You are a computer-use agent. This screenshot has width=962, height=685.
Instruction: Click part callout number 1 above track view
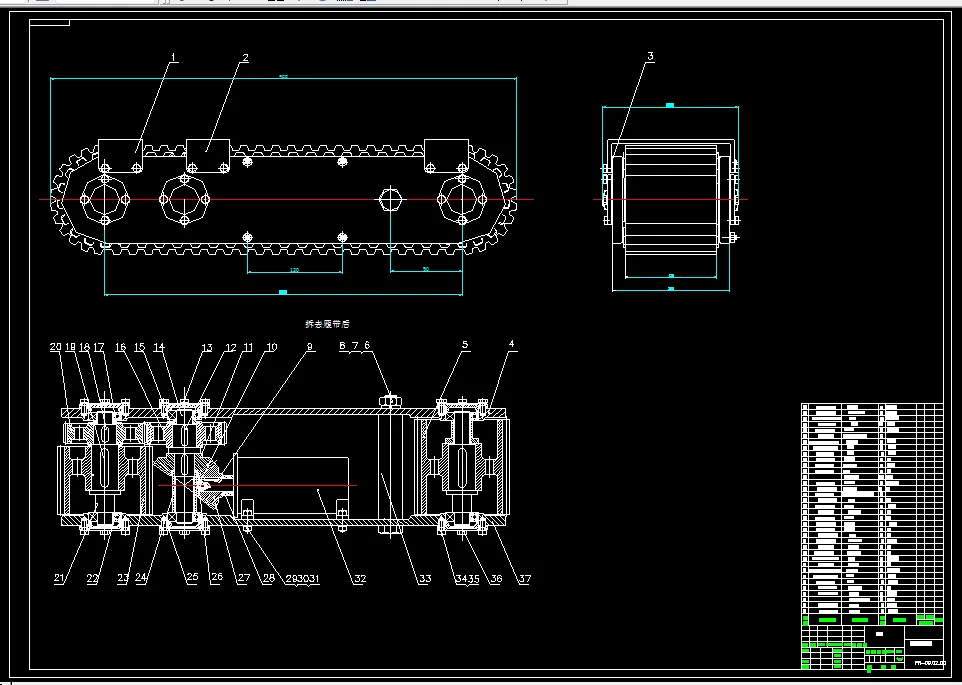pos(174,58)
